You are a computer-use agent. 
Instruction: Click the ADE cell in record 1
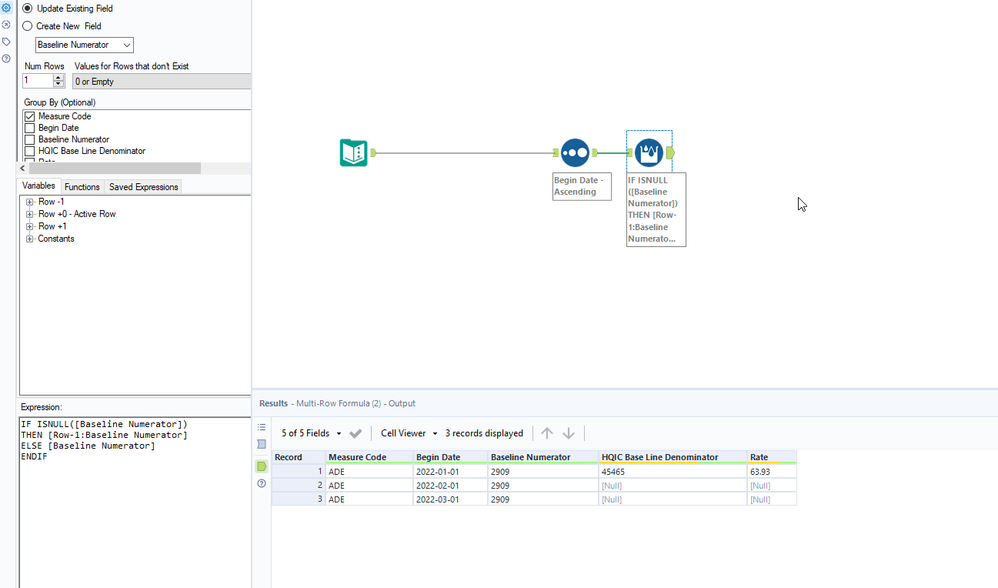(369, 472)
